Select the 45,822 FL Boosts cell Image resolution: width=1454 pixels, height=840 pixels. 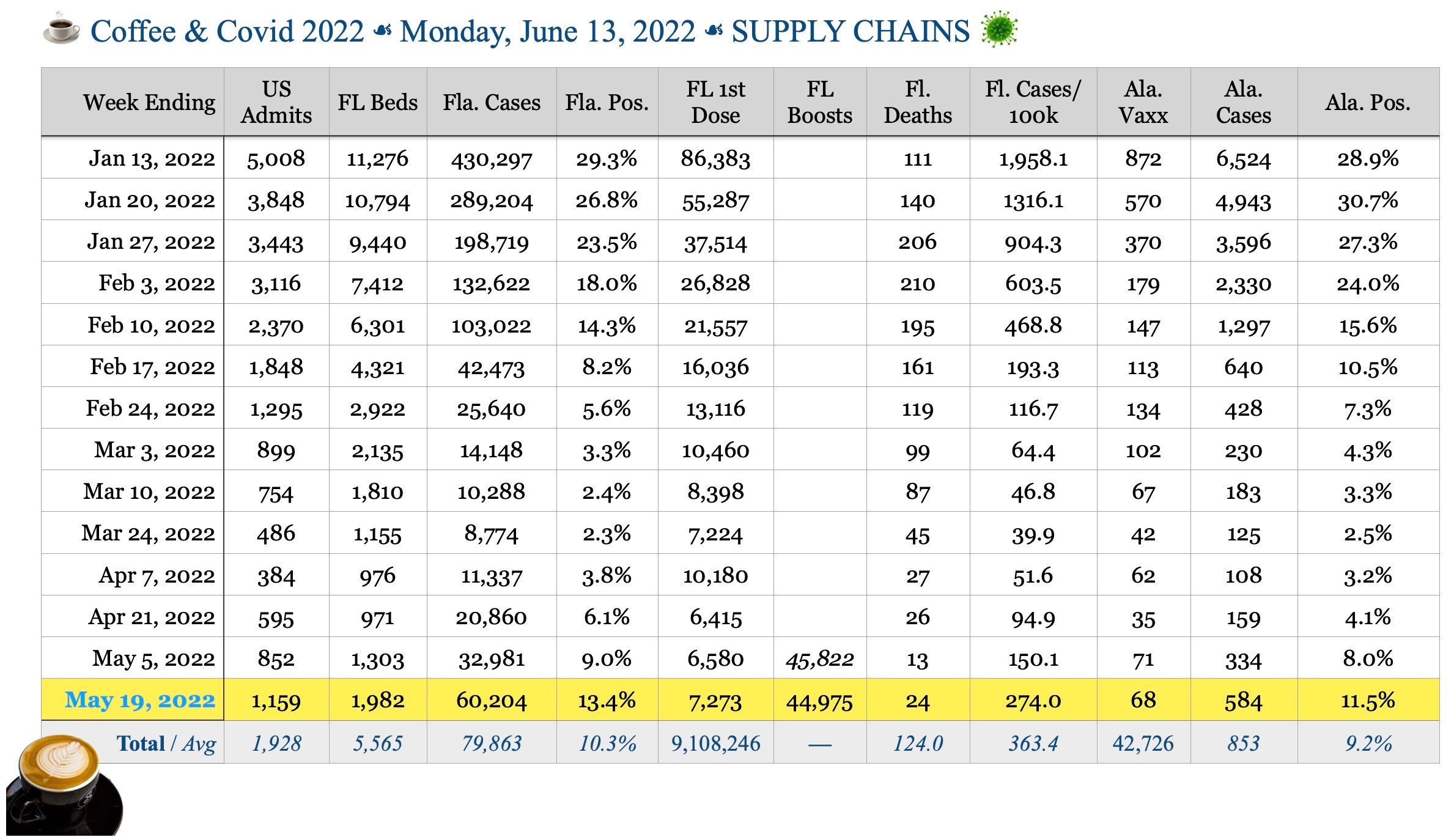819,659
